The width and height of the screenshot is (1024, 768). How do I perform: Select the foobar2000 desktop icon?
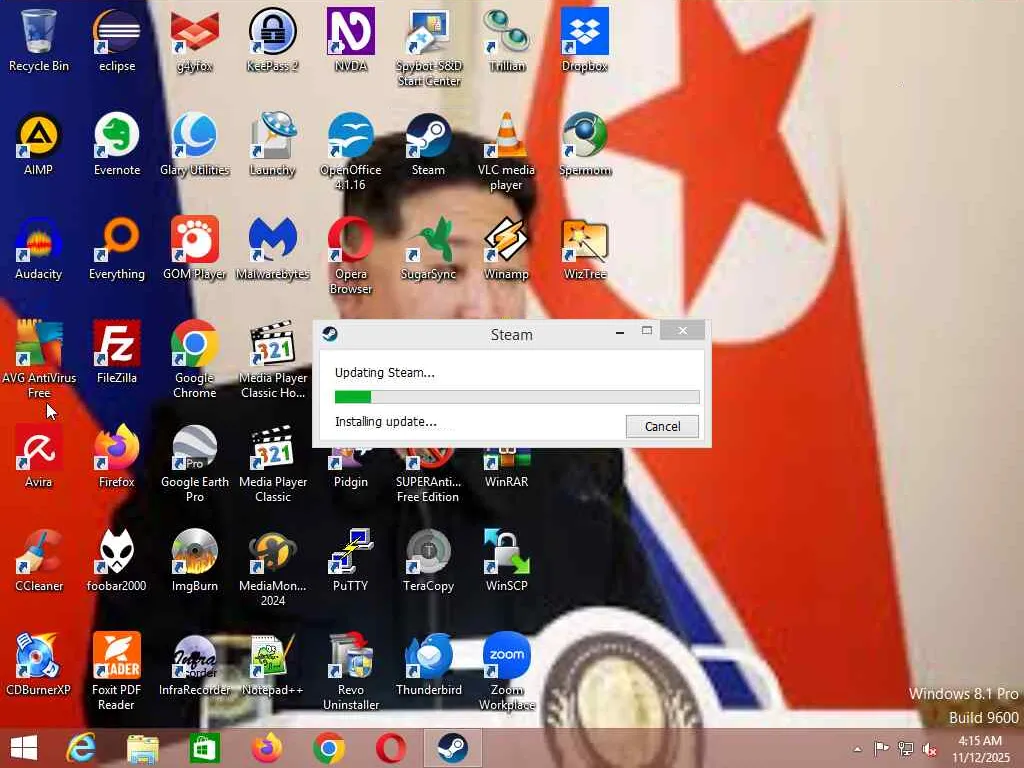pos(117,561)
